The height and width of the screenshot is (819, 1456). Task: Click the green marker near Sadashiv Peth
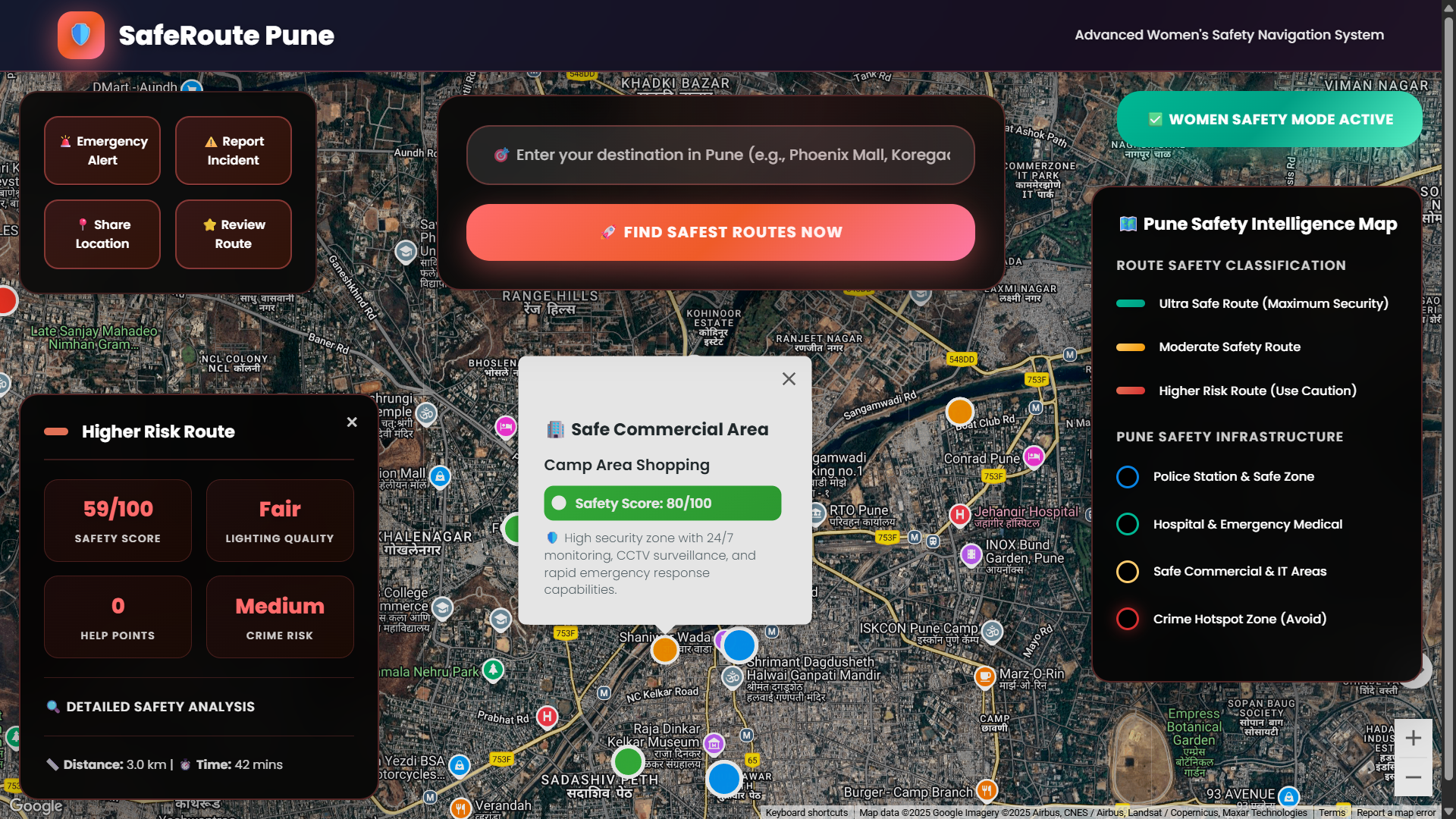point(627,761)
